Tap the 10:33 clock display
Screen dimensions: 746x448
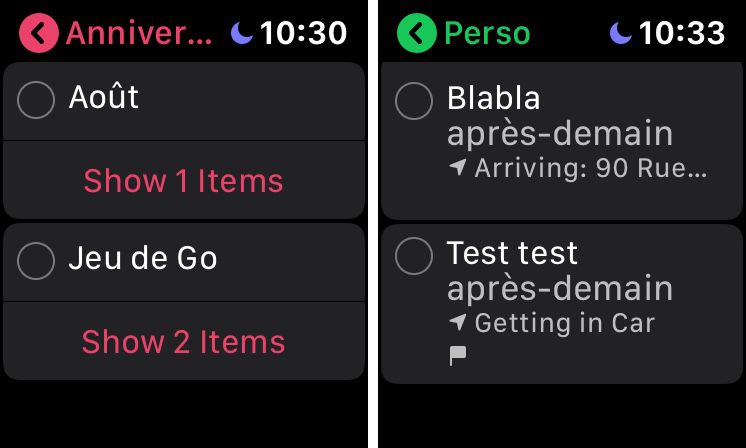(x=681, y=33)
